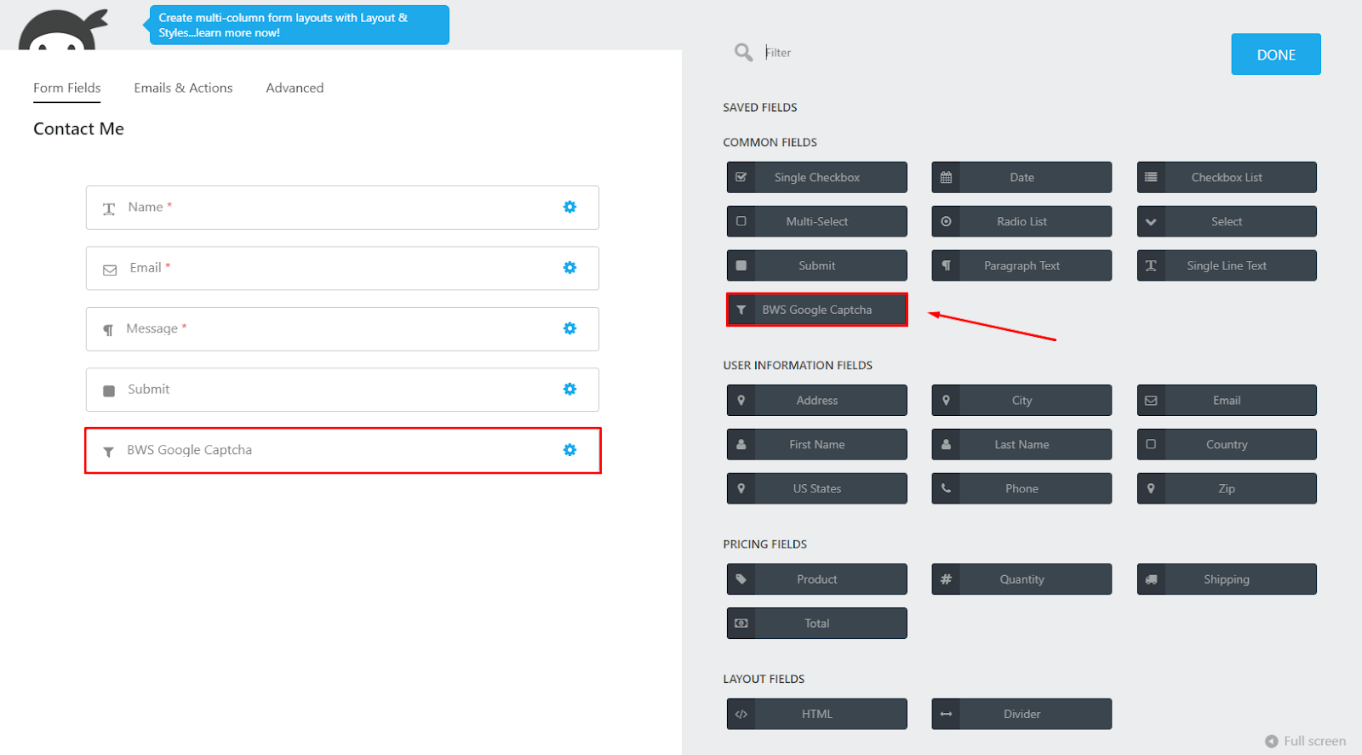Click the magnifier search icon beside Filter

click(x=743, y=52)
